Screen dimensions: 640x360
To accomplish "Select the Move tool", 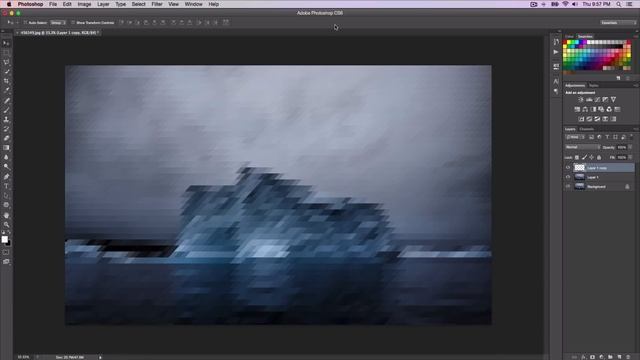I will 6,43.
